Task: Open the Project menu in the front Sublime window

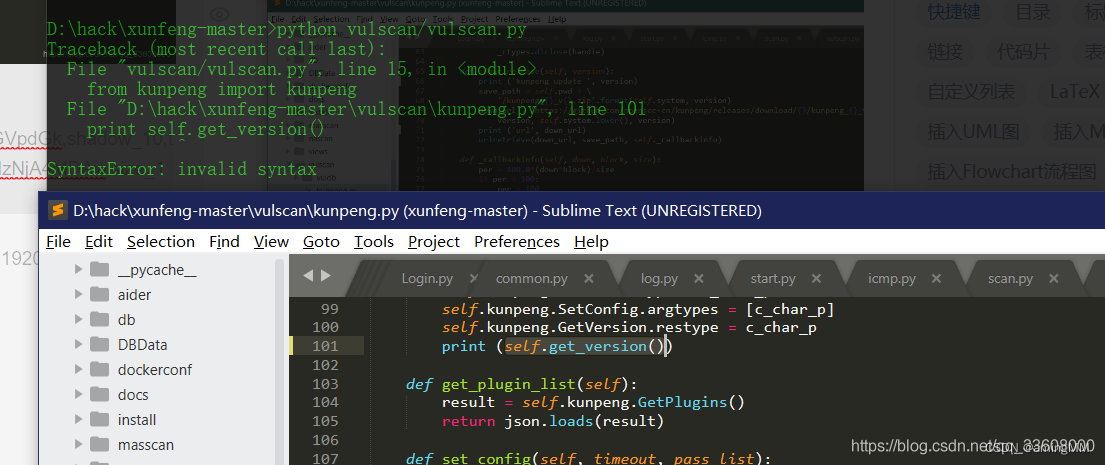Action: pos(433,242)
